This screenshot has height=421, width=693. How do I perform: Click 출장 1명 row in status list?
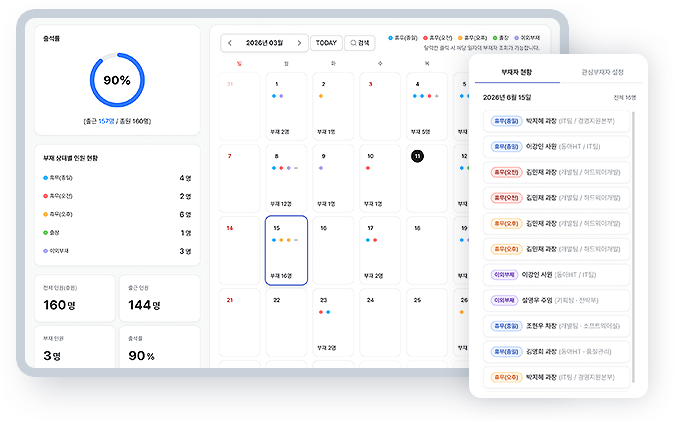click(x=117, y=233)
